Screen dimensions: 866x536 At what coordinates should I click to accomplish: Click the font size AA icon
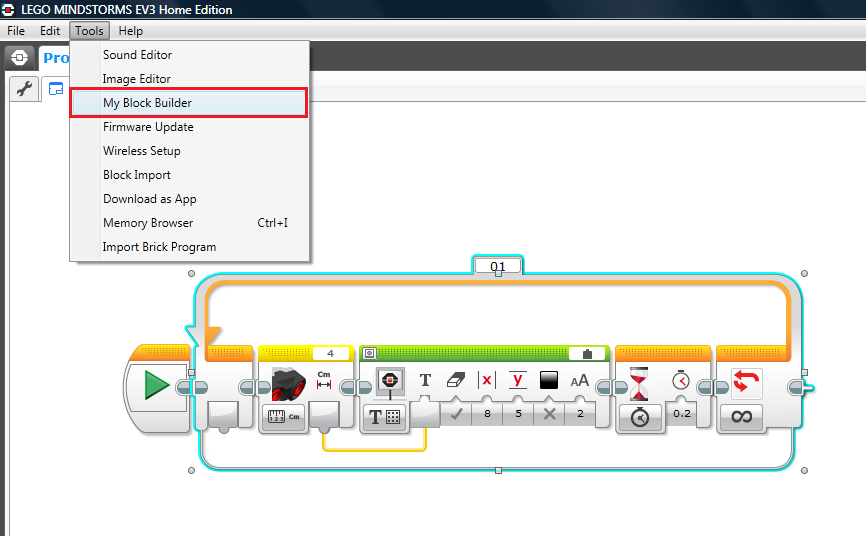[x=579, y=381]
